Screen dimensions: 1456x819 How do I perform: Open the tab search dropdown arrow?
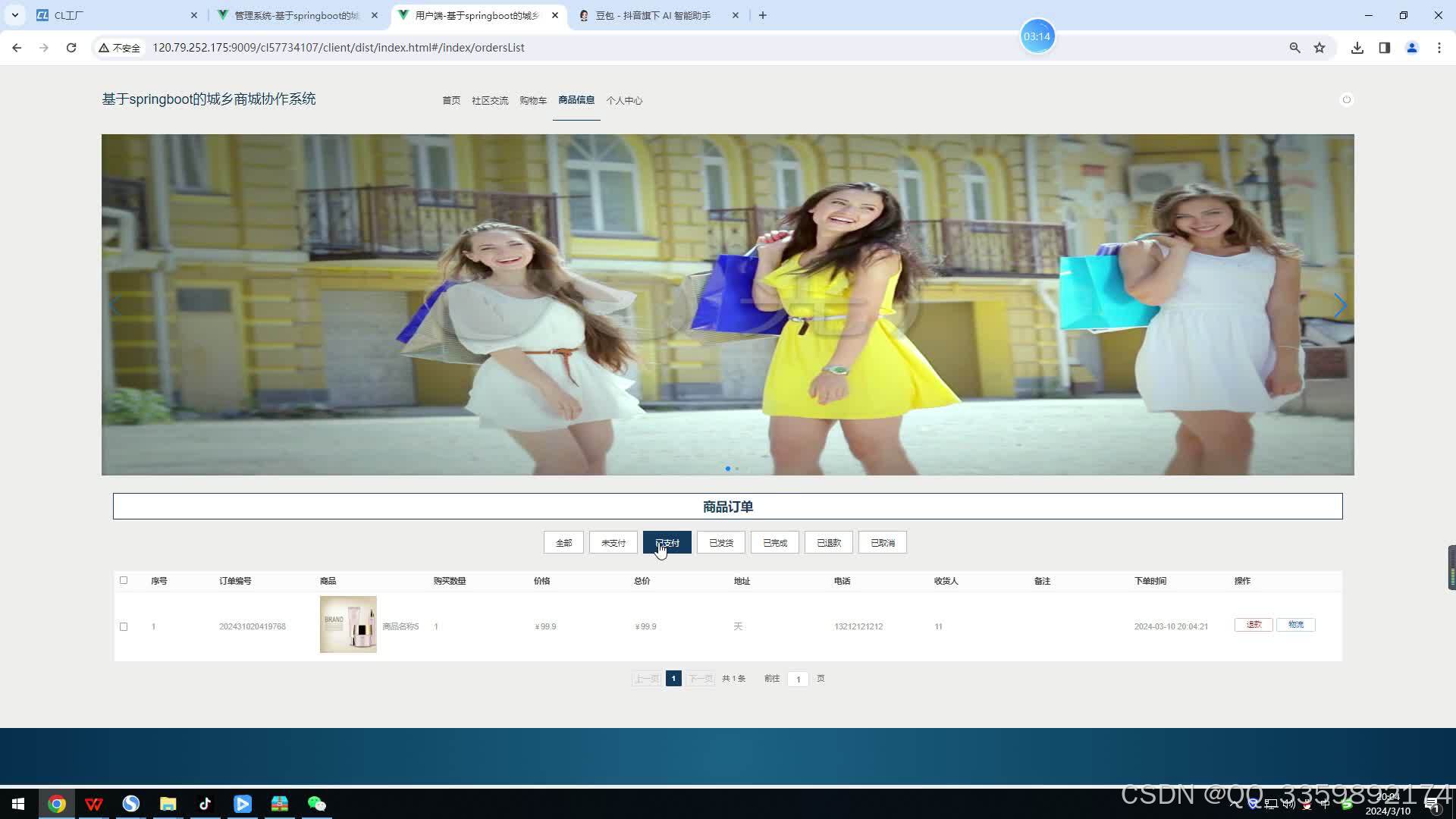pos(14,15)
